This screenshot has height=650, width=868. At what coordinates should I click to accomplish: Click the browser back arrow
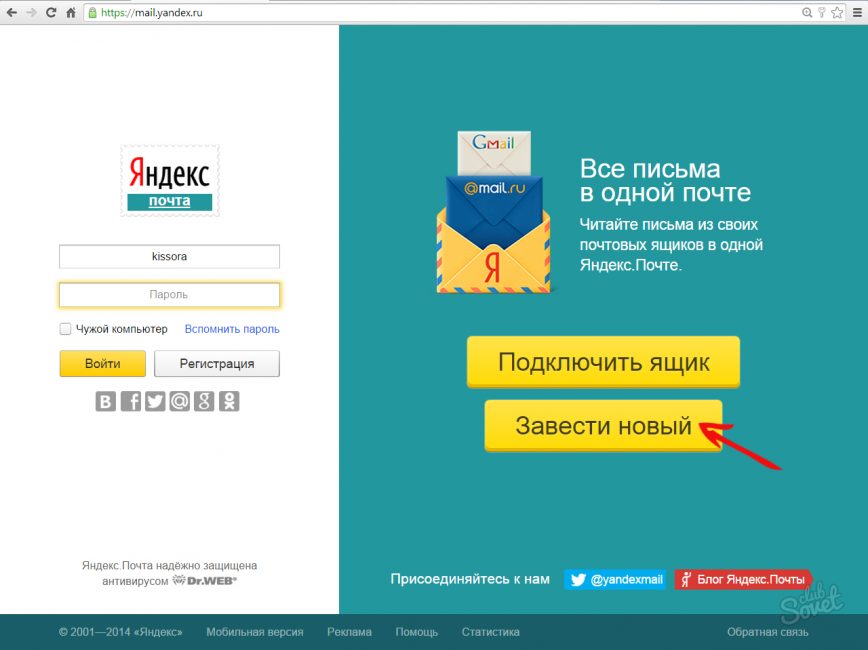click(x=12, y=12)
